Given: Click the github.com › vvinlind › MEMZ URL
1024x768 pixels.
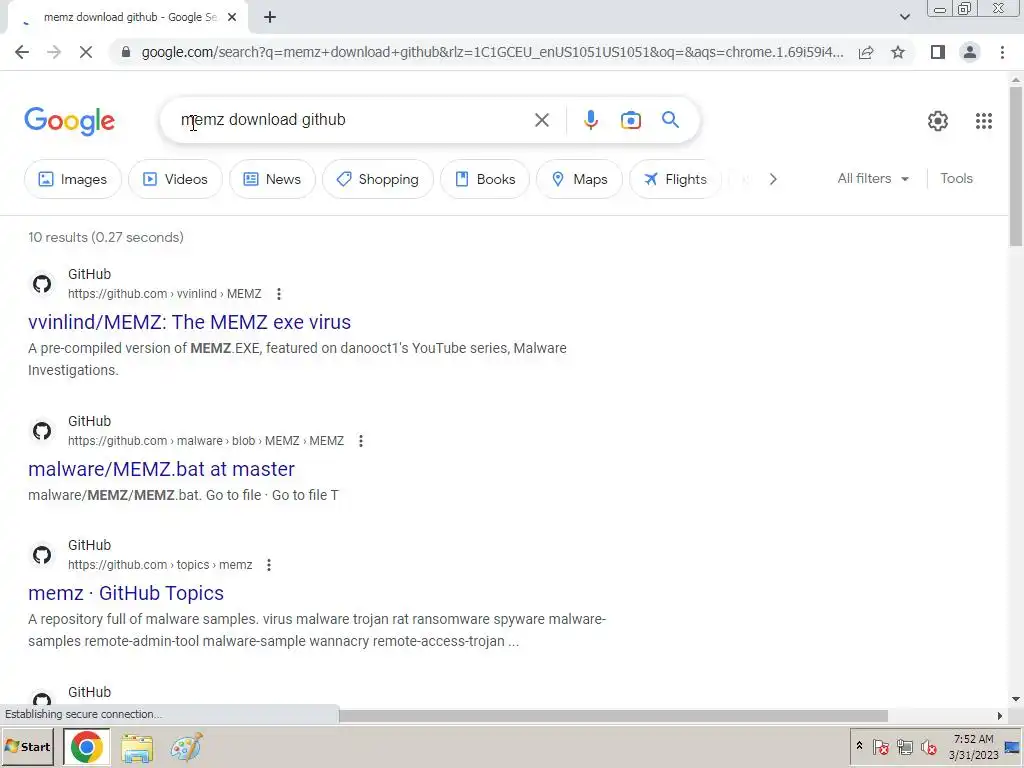Looking at the screenshot, I should [165, 294].
